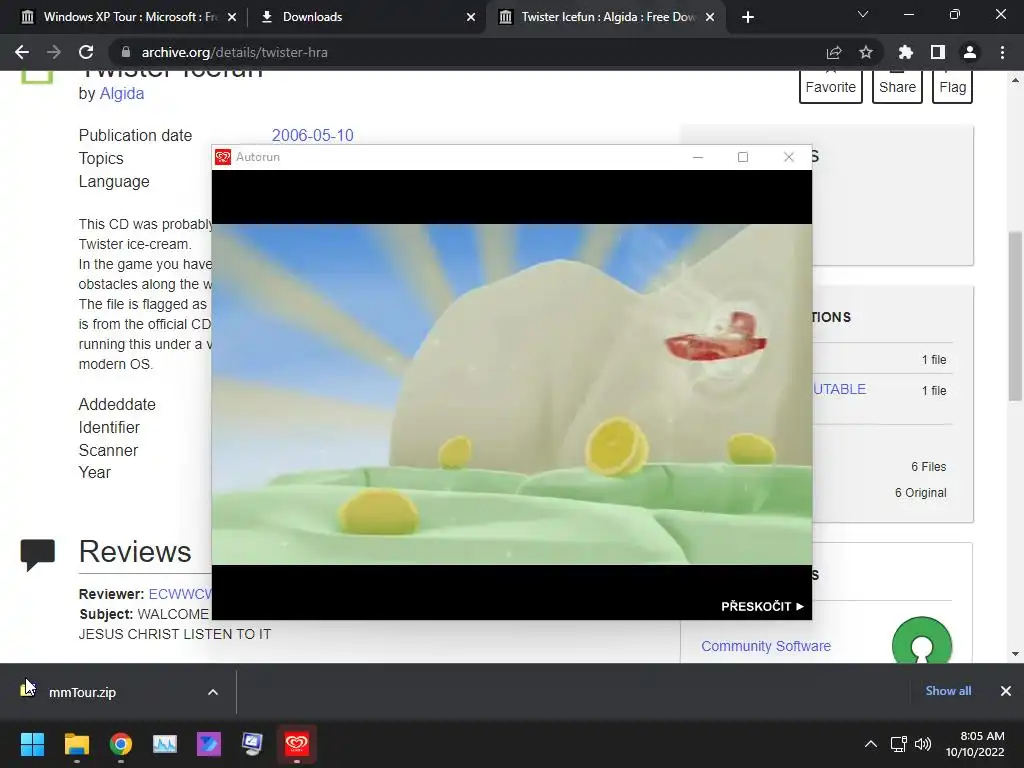Toggle the Chrome side panel icon

tap(938, 52)
